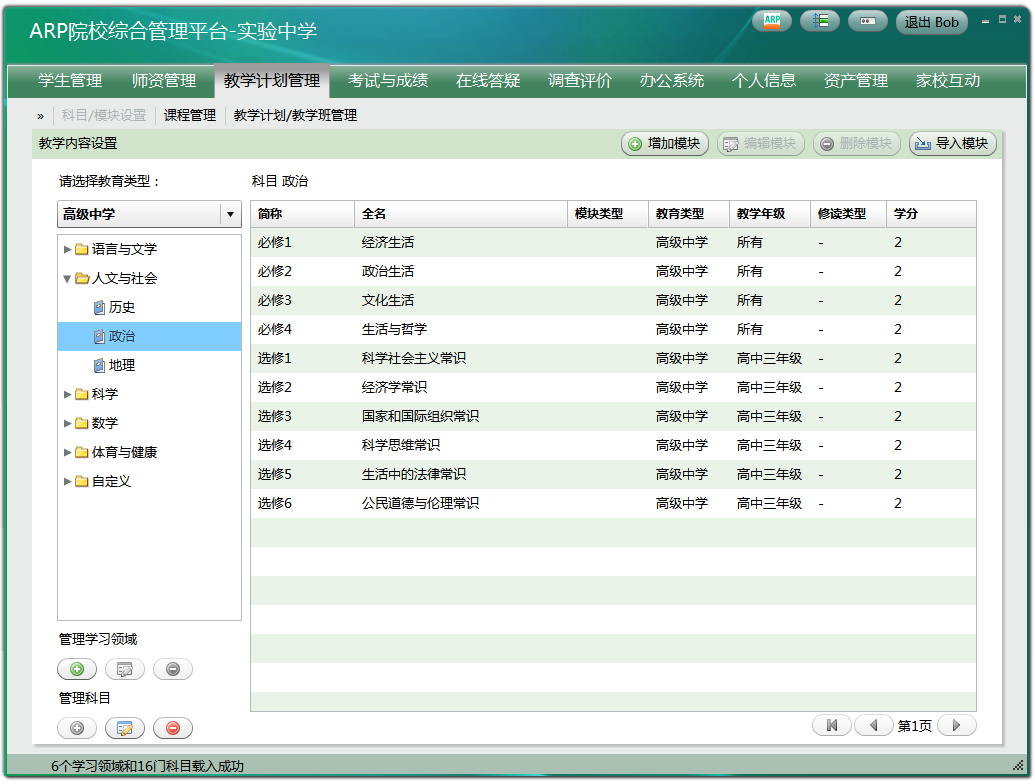Click the 导入模块 button
The width and height of the screenshot is (1035, 784).
[x=952, y=143]
